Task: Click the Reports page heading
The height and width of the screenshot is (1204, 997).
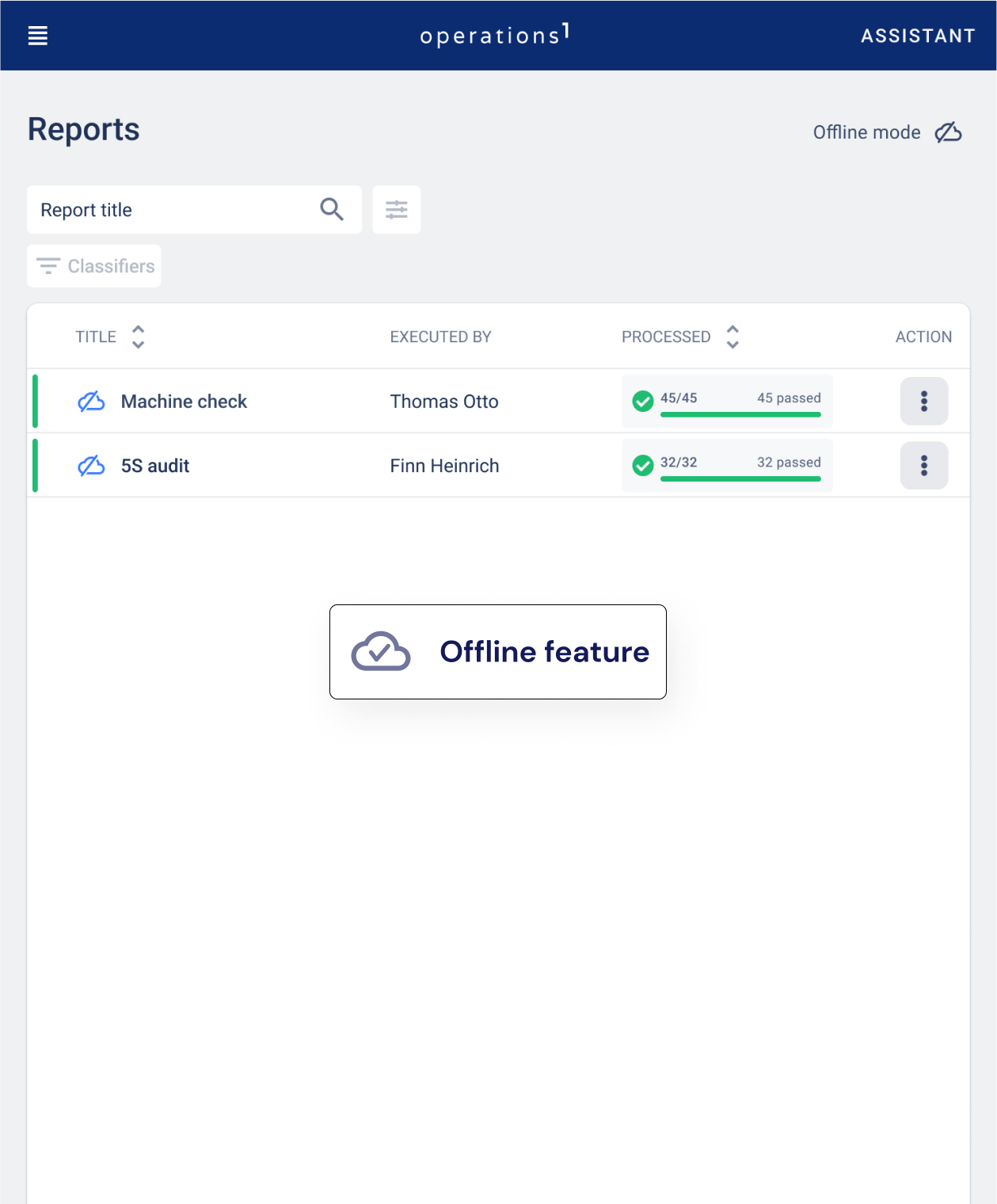Action: point(84,129)
